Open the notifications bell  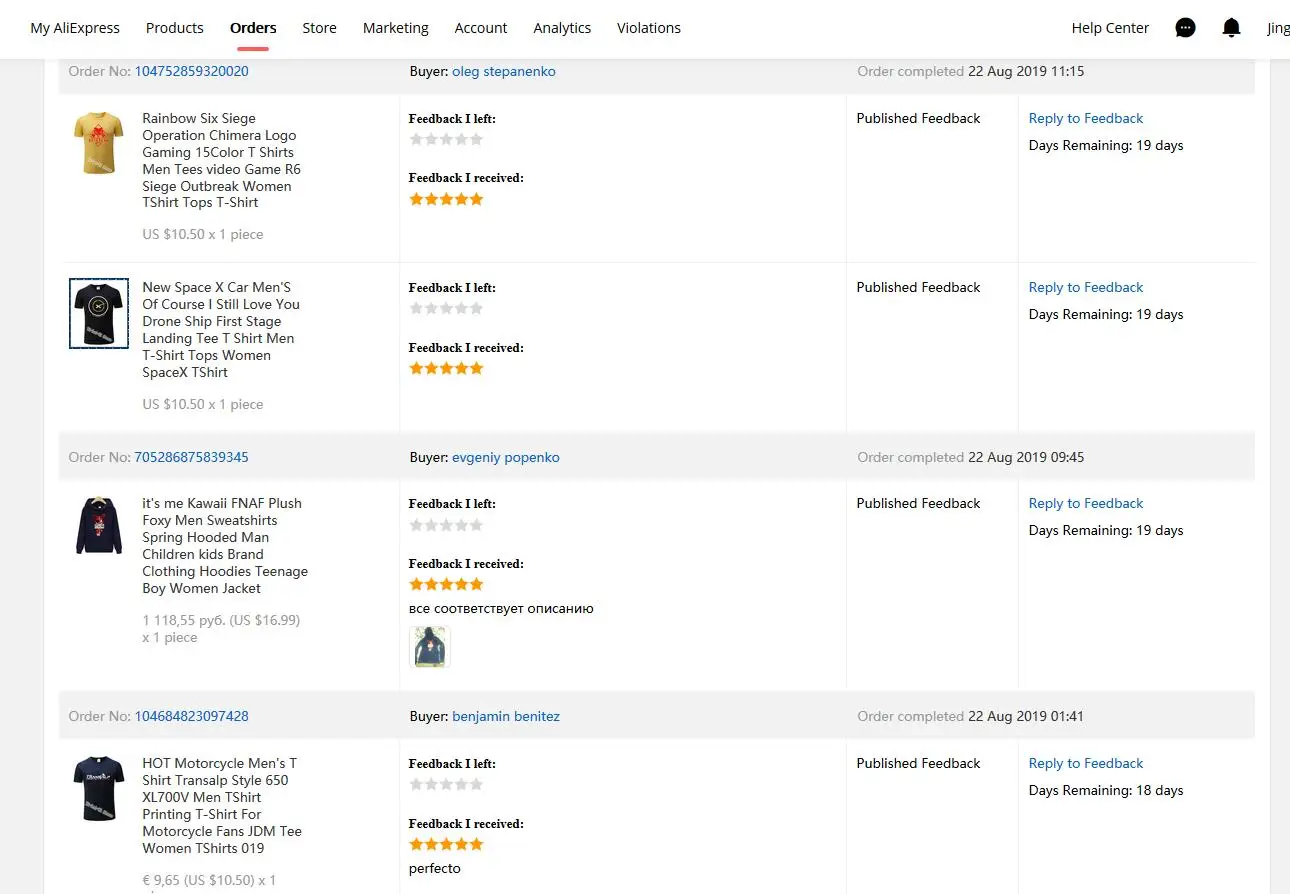click(x=1231, y=28)
